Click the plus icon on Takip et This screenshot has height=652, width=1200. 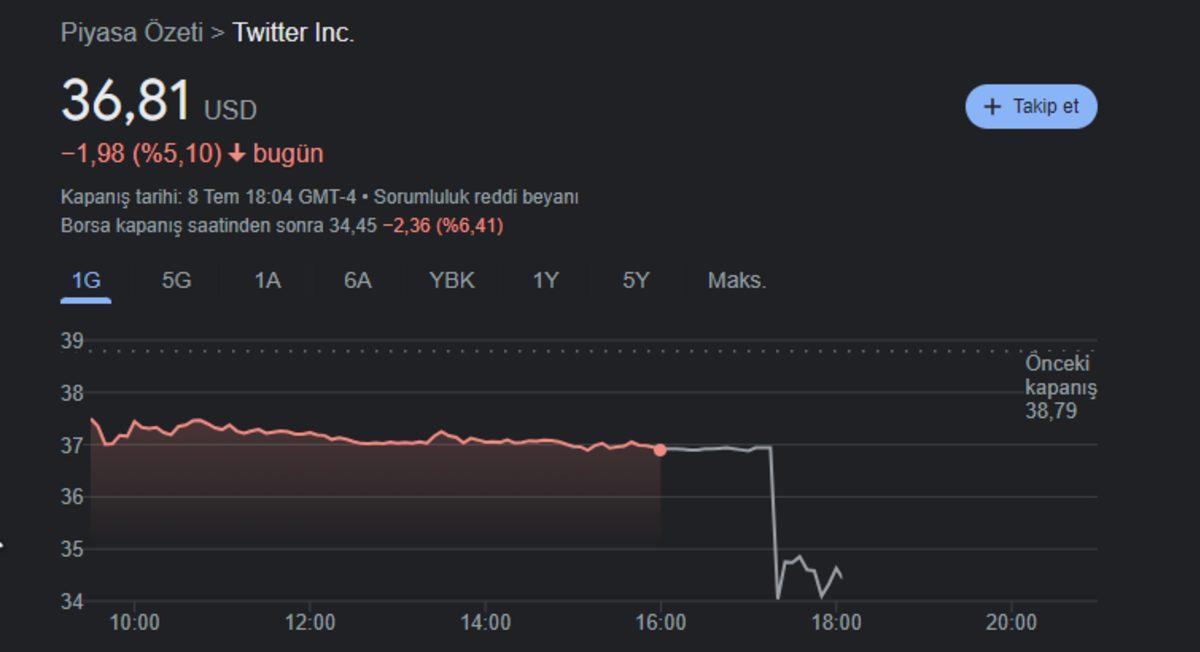tap(992, 107)
